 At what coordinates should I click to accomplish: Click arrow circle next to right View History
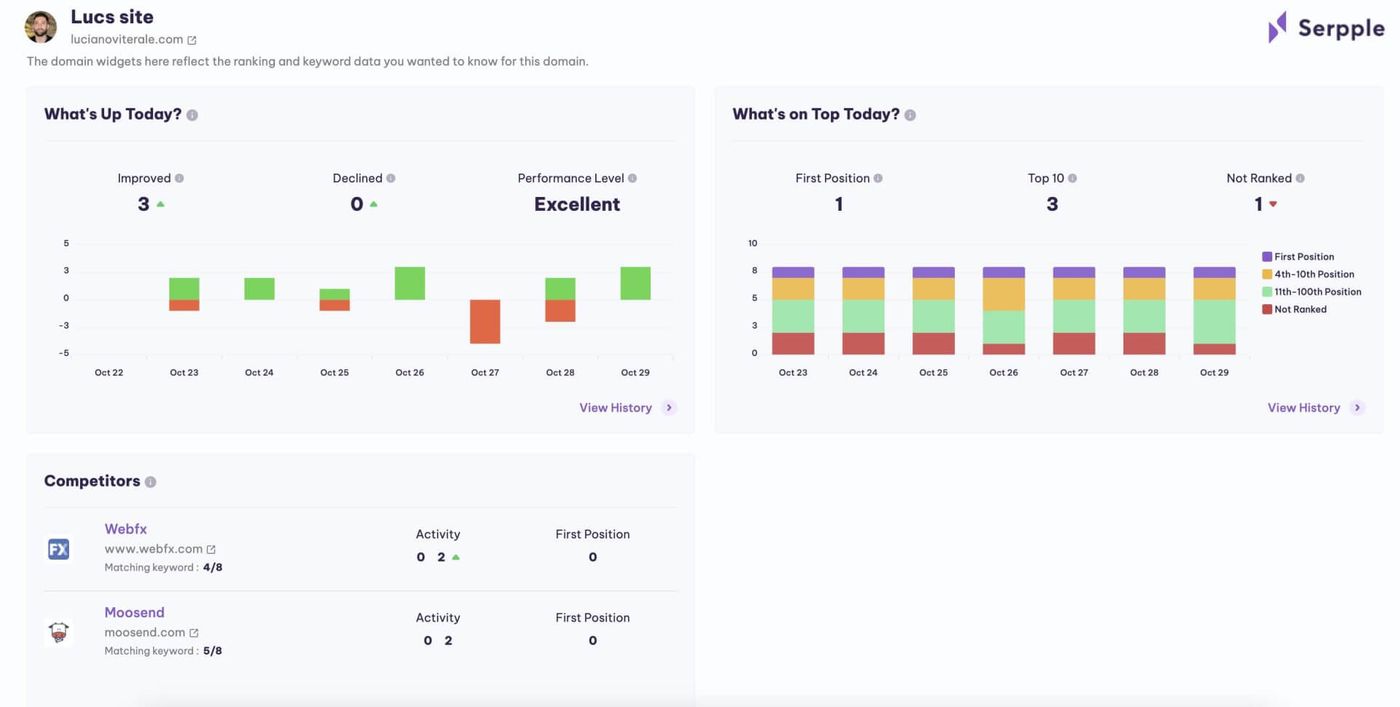click(x=1358, y=408)
